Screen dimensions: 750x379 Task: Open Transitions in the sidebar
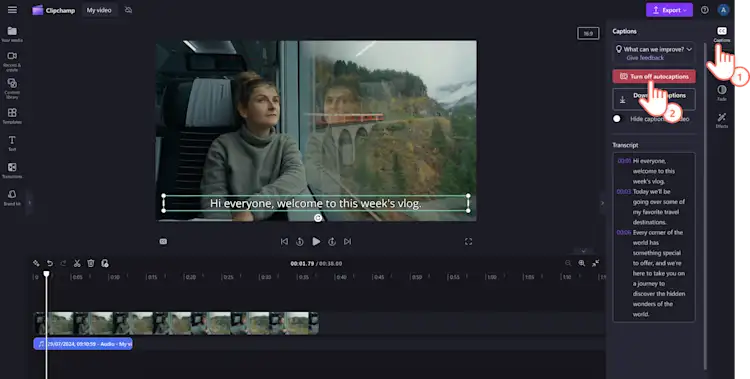(12, 170)
